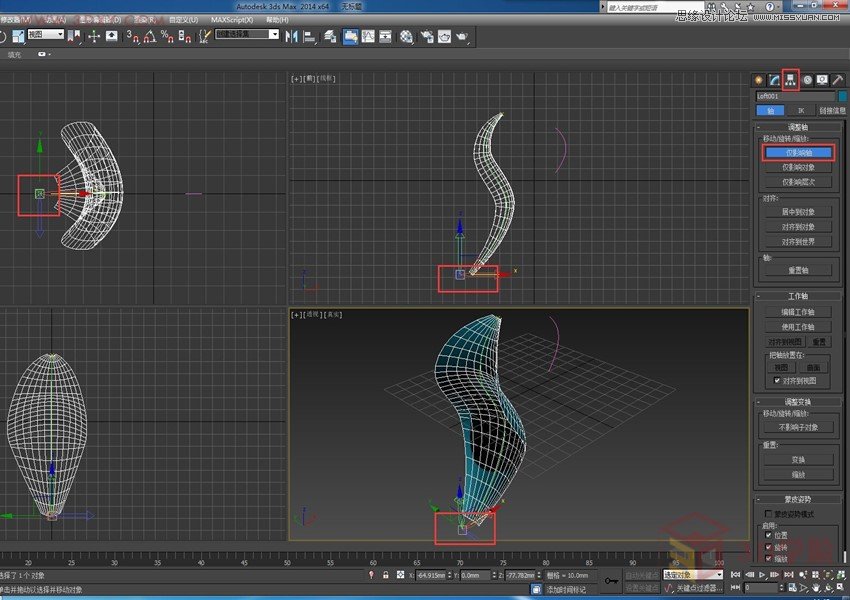Toggle the 缩放 enable checkbox

pyautogui.click(x=768, y=558)
